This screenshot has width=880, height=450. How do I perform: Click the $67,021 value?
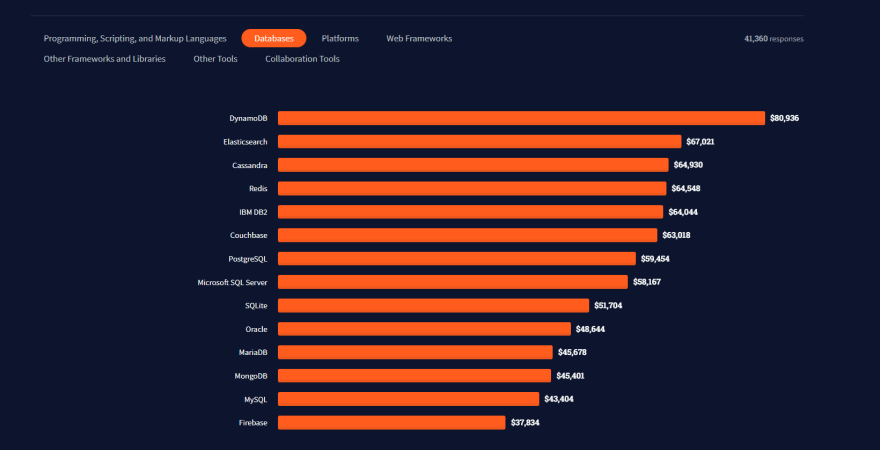(x=700, y=142)
